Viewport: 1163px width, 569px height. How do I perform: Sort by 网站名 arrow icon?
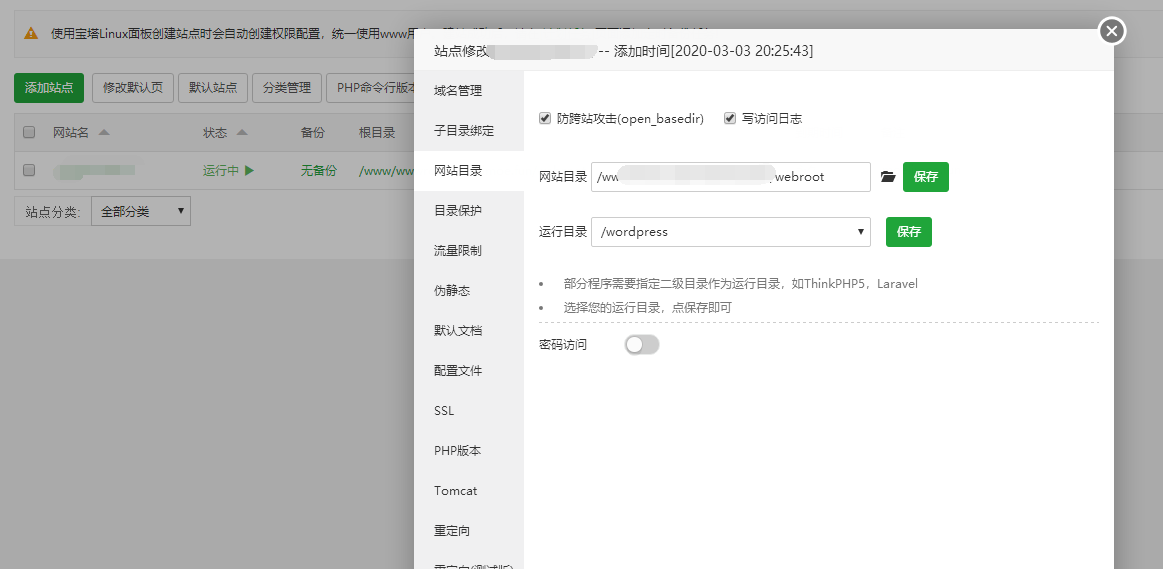click(x=104, y=133)
